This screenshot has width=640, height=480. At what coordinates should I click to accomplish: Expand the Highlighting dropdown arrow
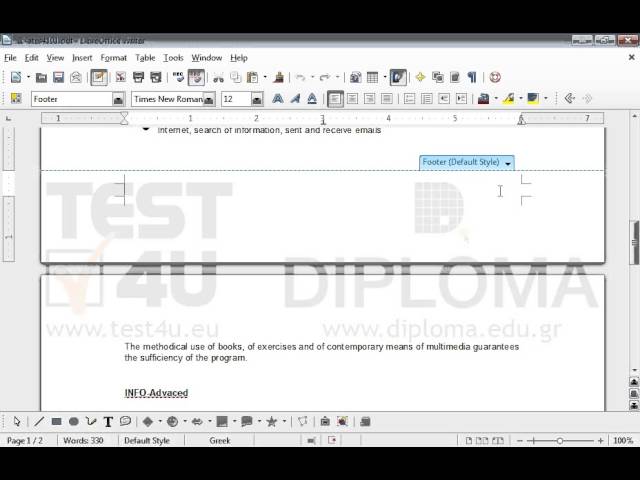[x=521, y=99]
